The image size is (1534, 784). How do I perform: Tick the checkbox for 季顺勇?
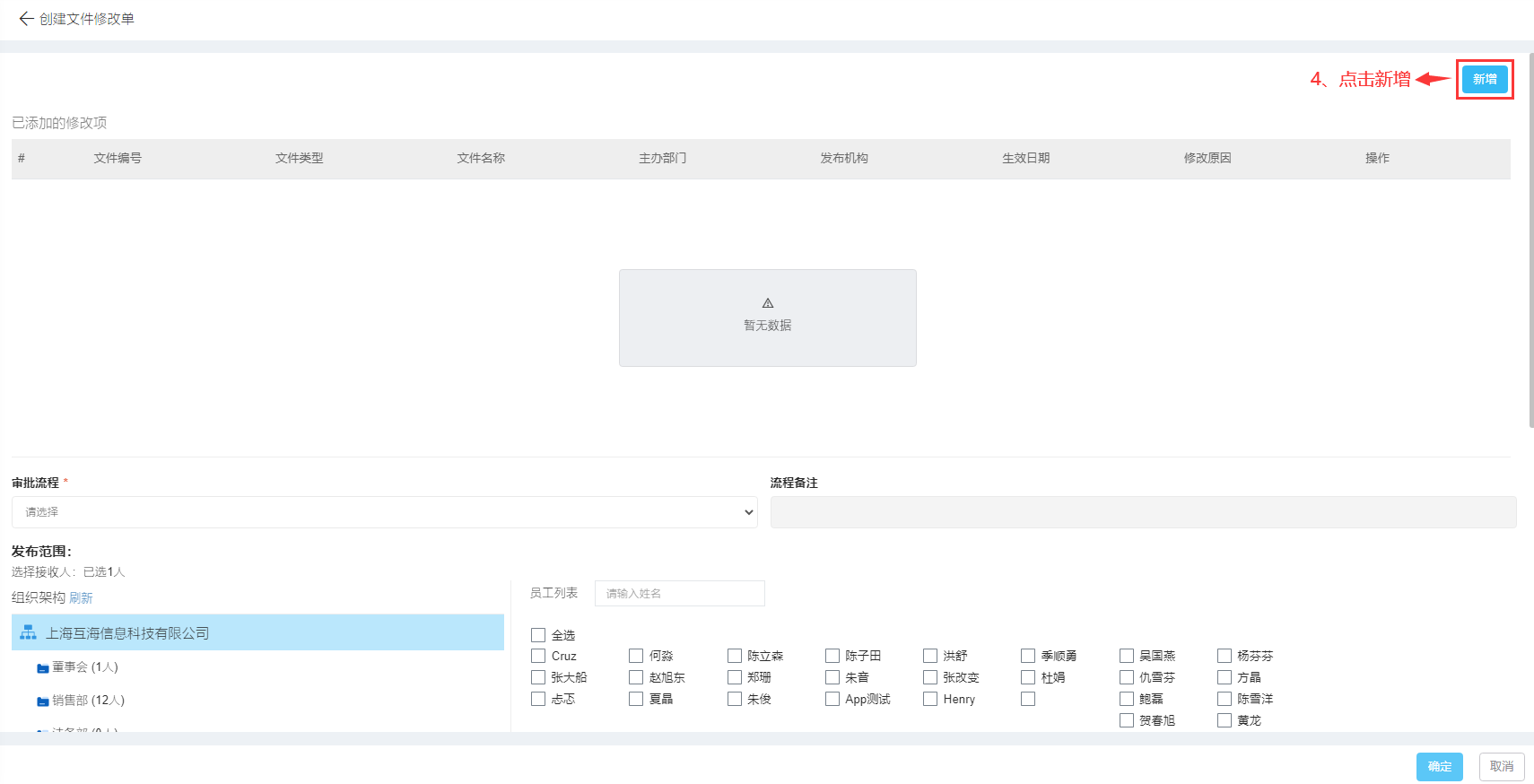(x=1028, y=656)
